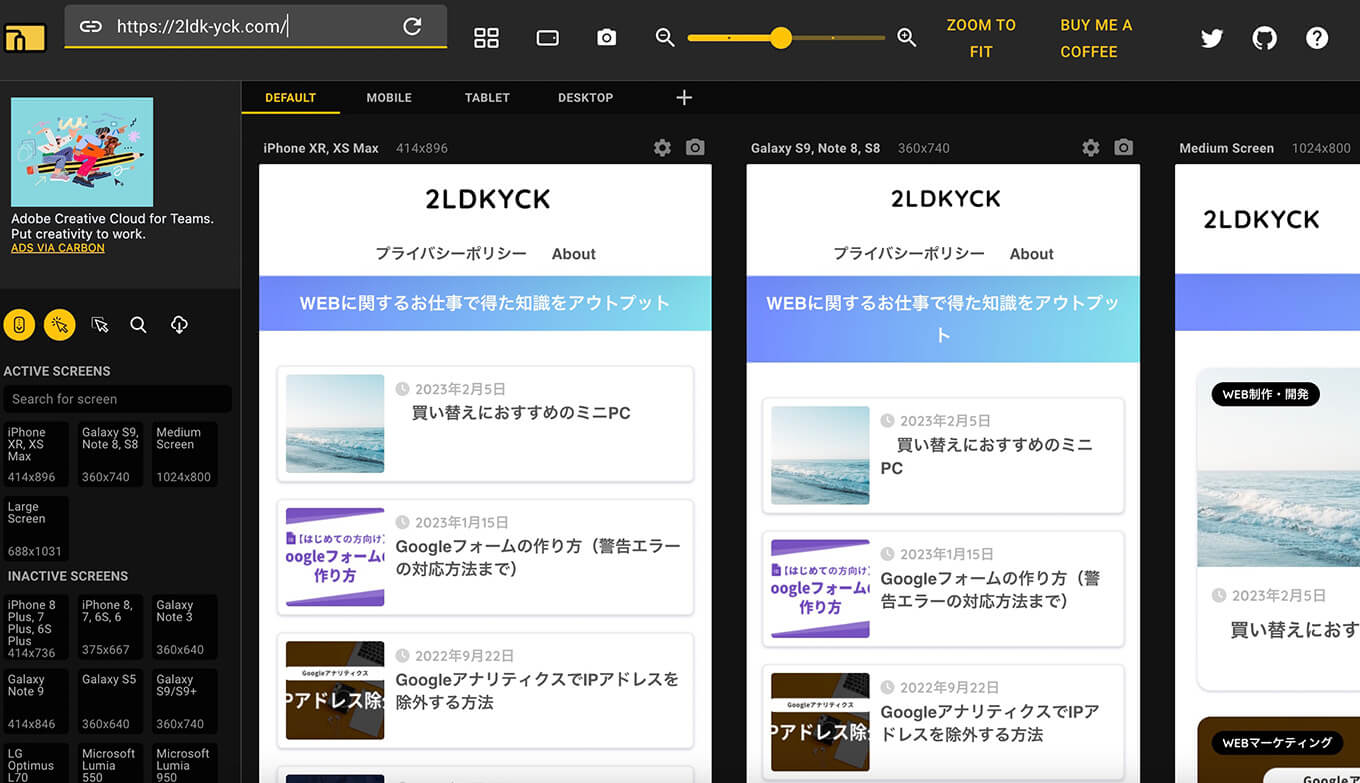Click the rotate device orientation icon

click(x=547, y=38)
